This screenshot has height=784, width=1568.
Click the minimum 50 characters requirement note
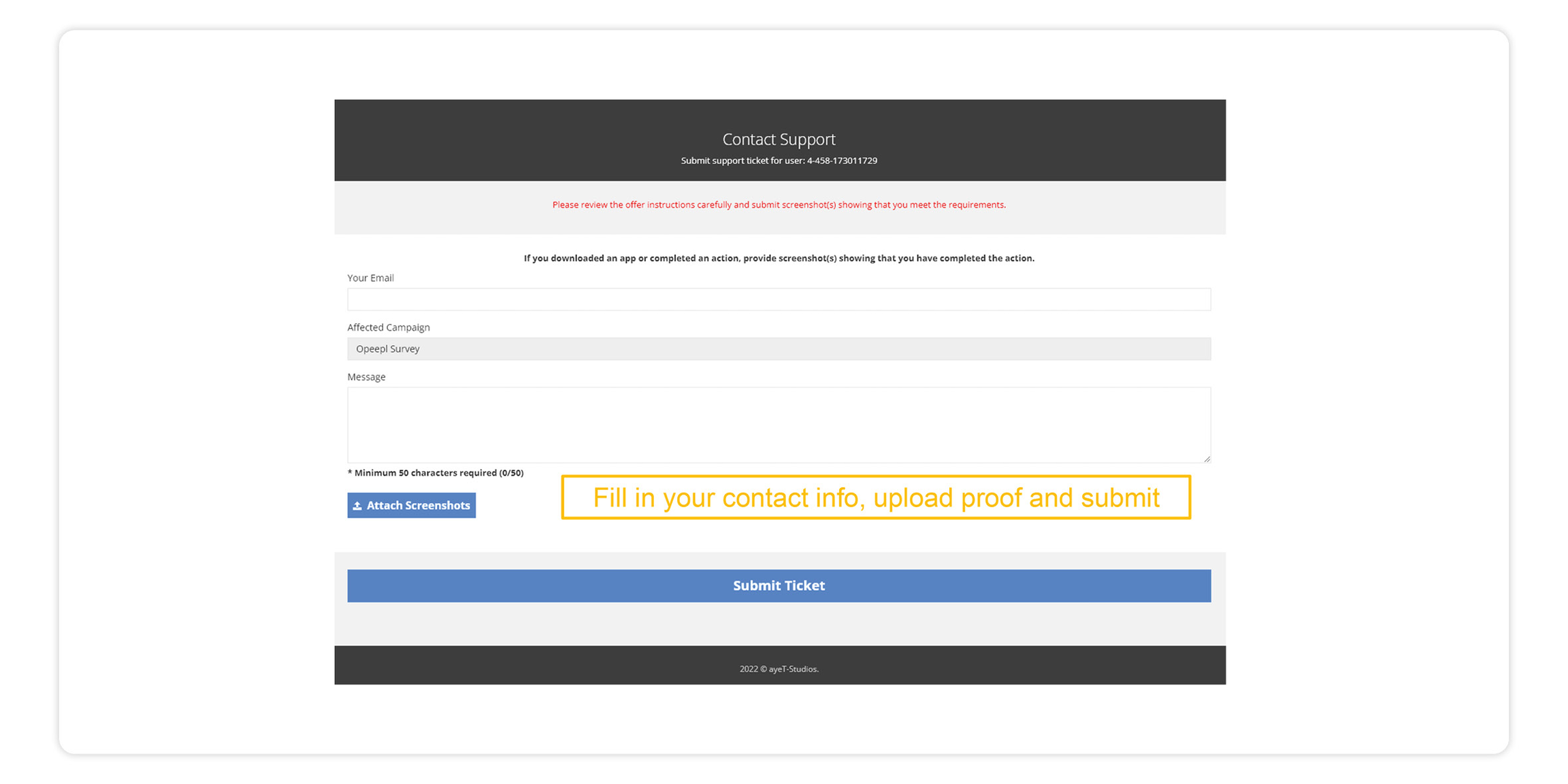click(x=436, y=472)
